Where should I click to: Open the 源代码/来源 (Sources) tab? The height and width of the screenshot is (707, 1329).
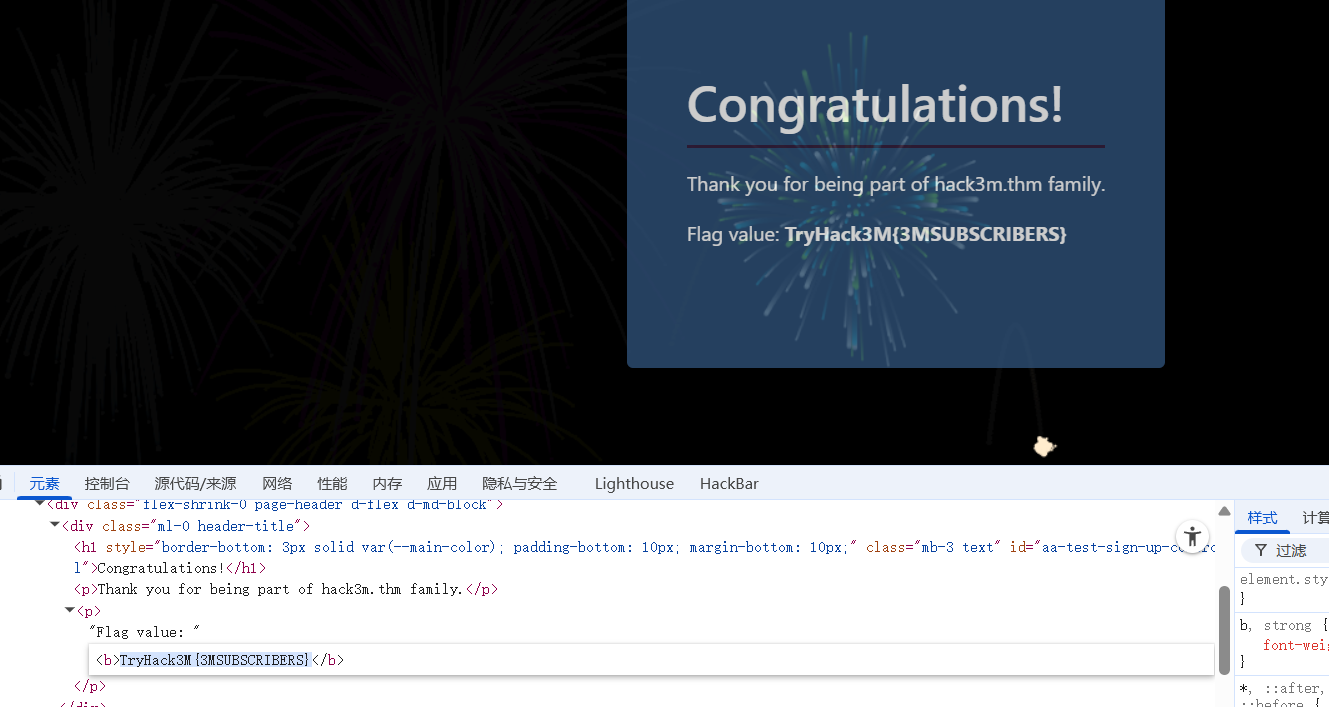click(x=195, y=483)
